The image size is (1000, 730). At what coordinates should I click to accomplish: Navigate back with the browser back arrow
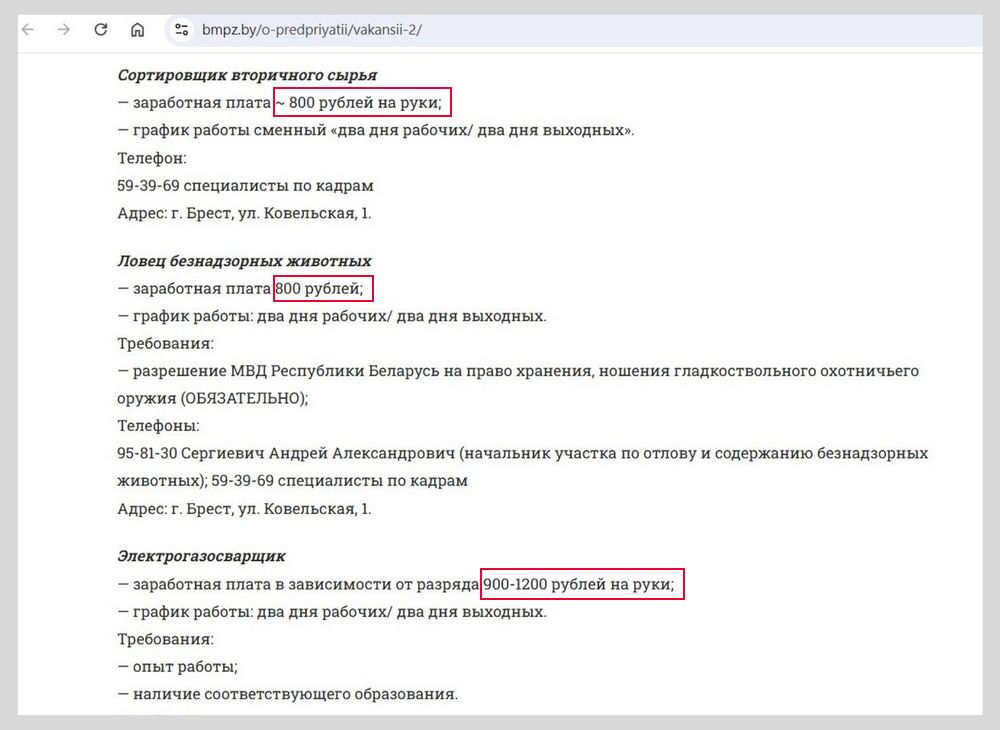26,29
